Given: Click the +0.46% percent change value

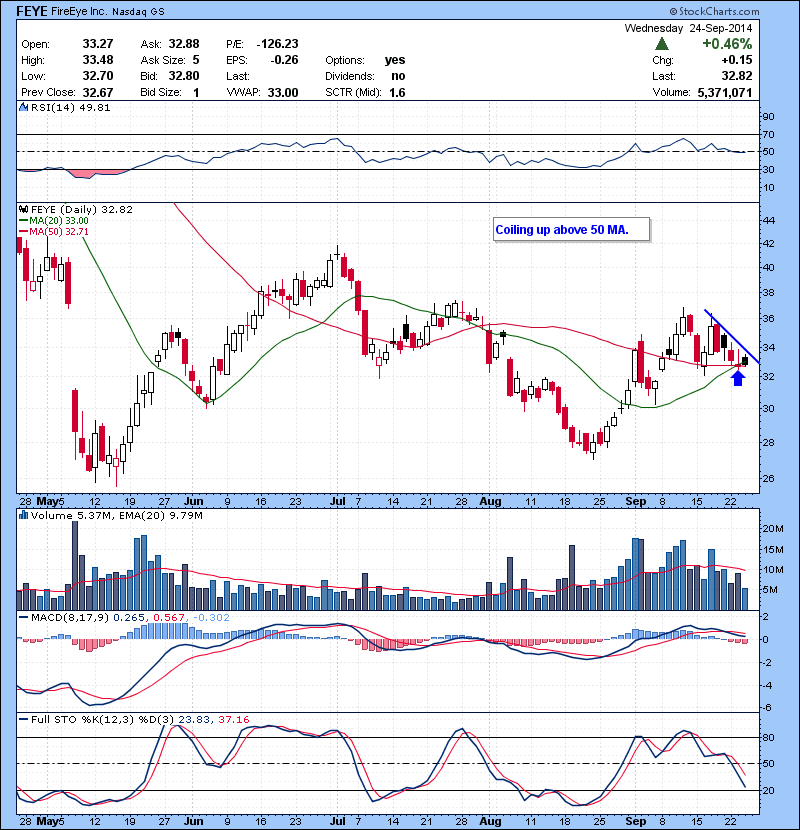Looking at the screenshot, I should 727,44.
